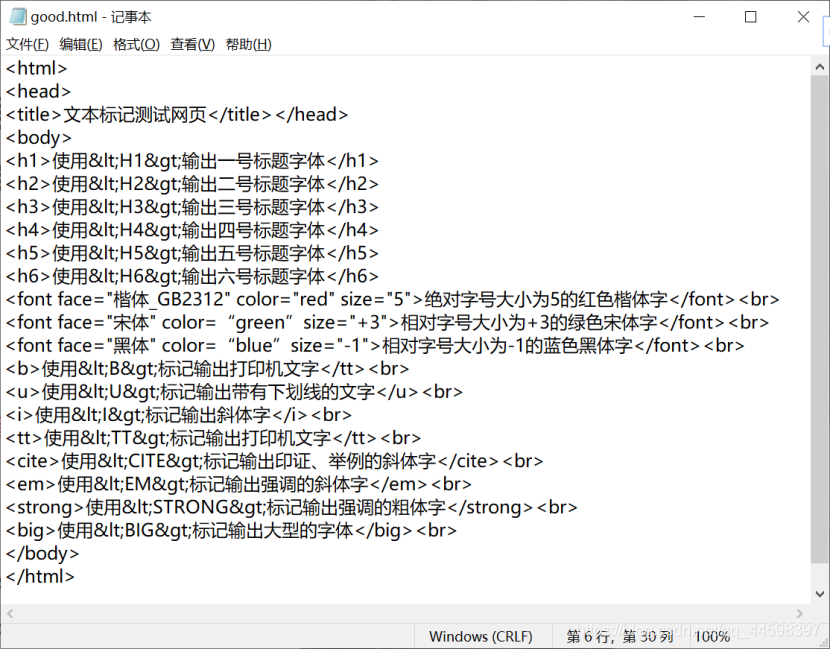Click the <em> line 强调的斜体字
Image resolution: width=830 pixels, height=649 pixels.
click(238, 484)
